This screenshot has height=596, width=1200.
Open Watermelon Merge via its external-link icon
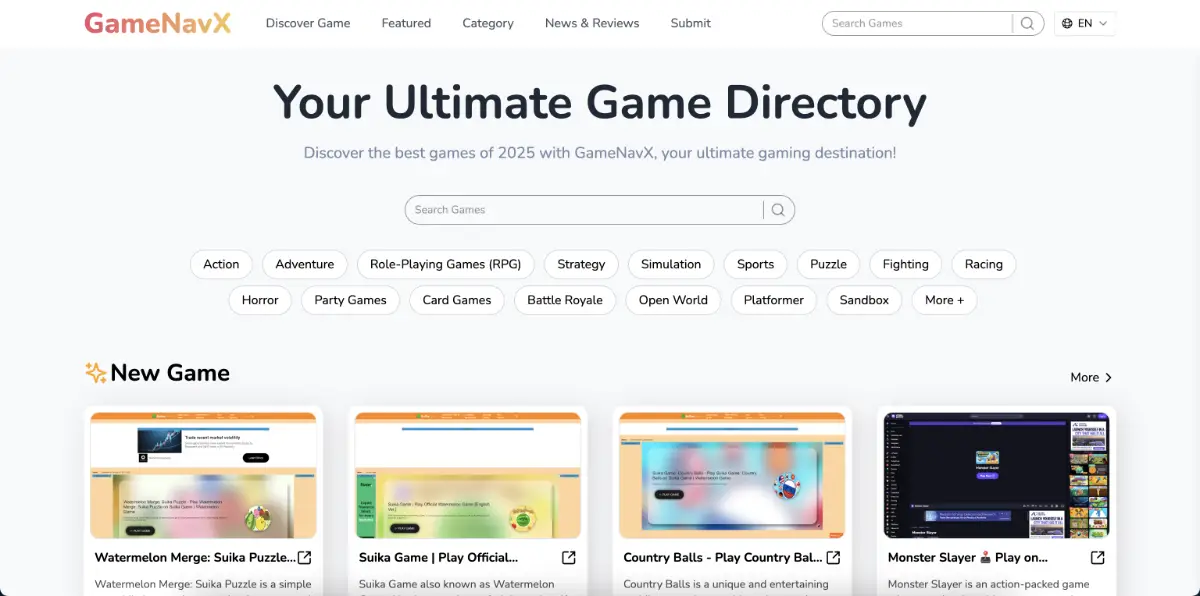click(x=304, y=557)
